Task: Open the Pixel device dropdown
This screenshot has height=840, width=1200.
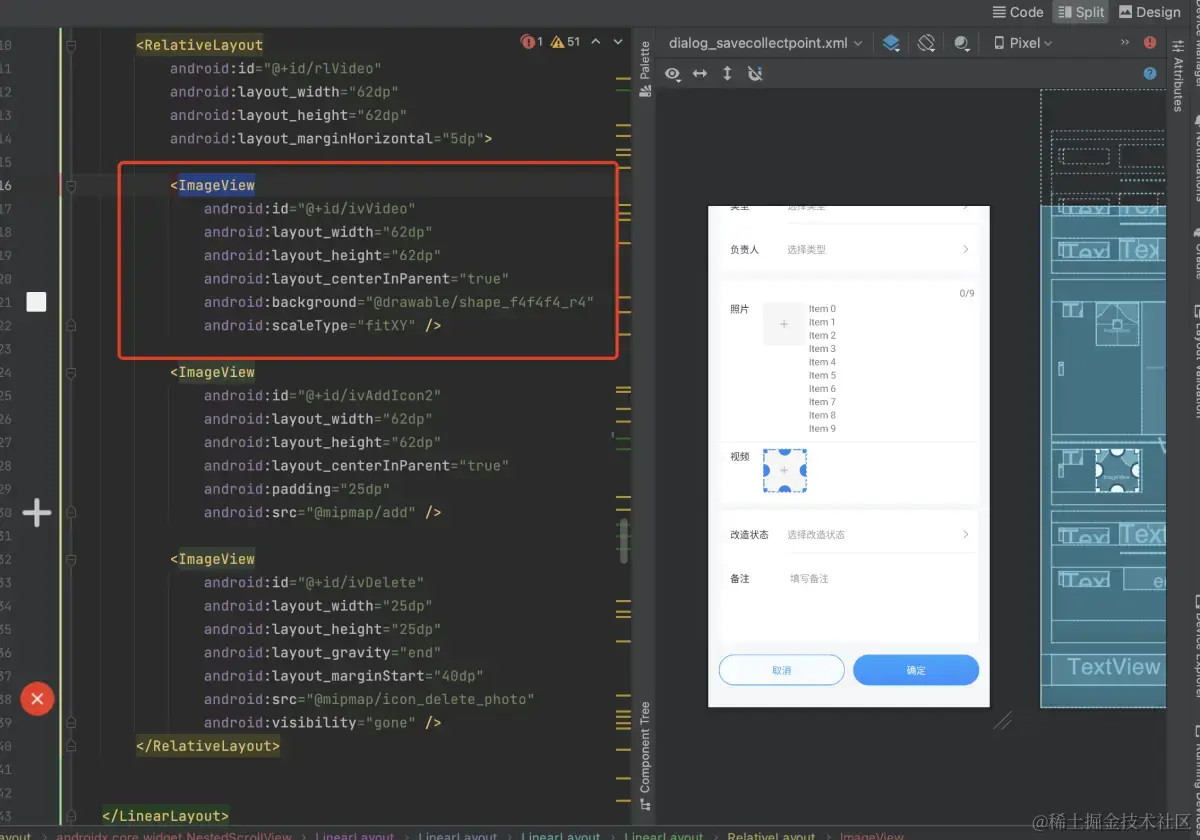Action: tap(1023, 43)
